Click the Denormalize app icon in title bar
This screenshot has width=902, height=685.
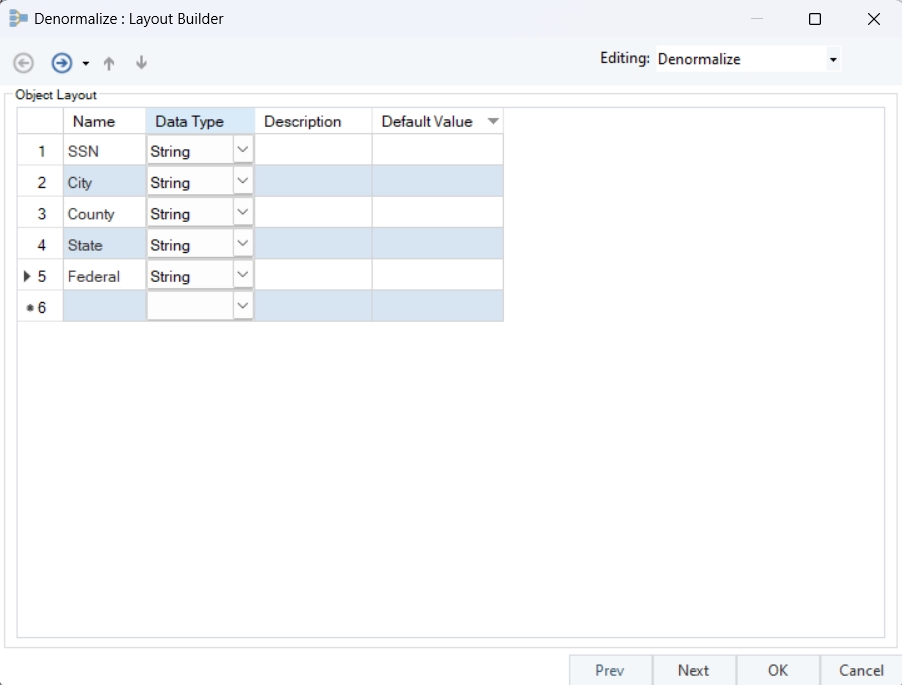coord(18,19)
